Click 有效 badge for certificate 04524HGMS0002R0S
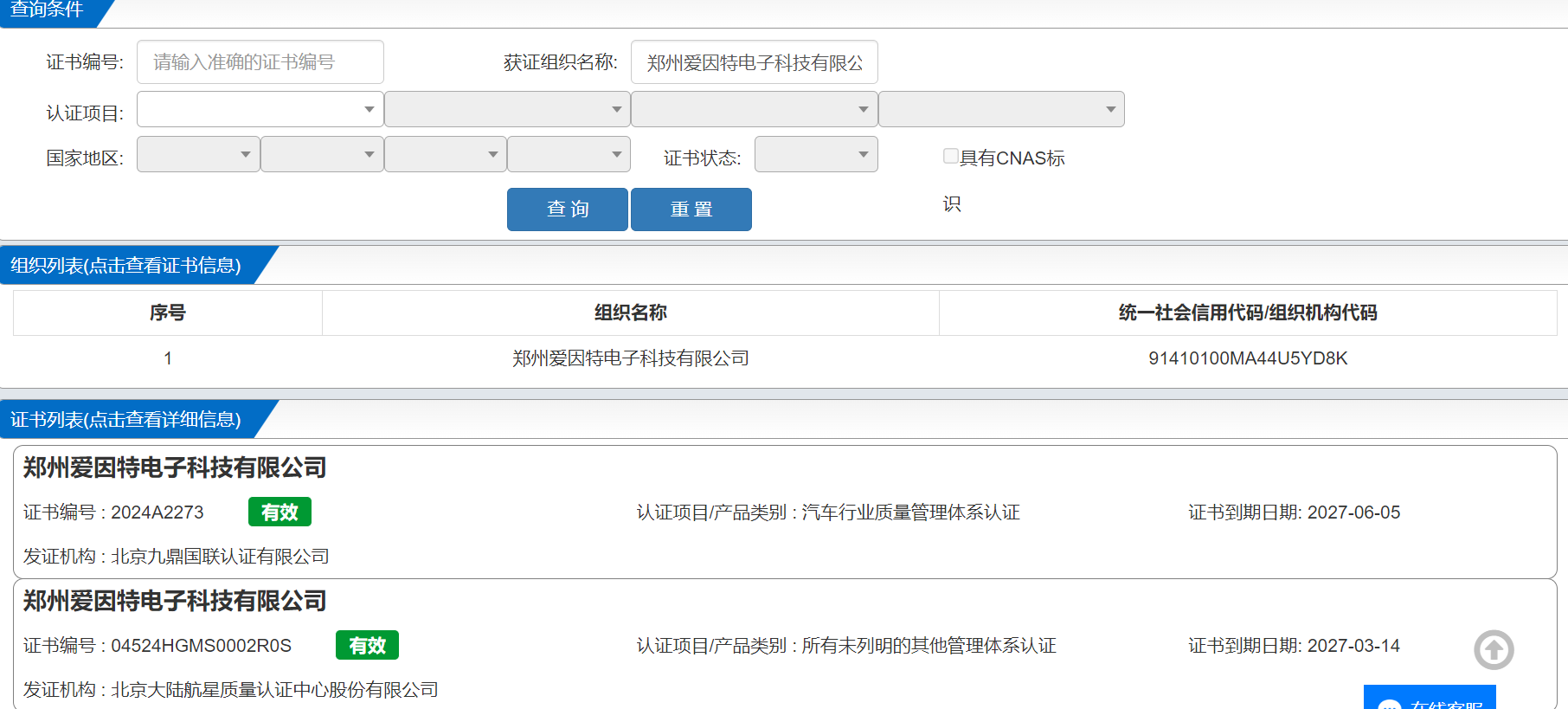1568x709 pixels. click(x=367, y=646)
